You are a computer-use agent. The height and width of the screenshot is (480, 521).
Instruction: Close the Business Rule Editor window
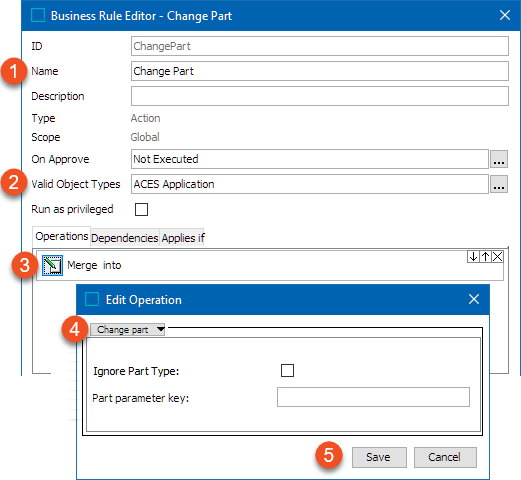pos(505,15)
